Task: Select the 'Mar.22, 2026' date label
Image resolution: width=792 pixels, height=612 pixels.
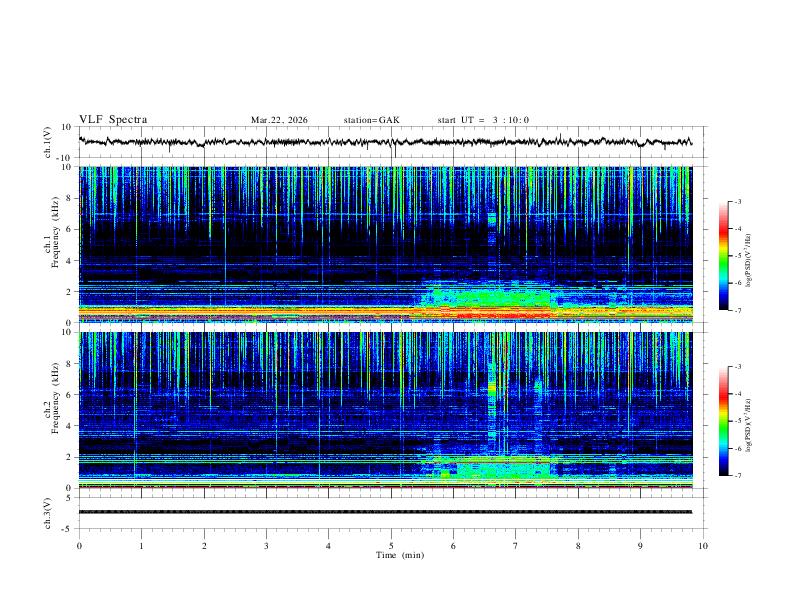Action: click(x=279, y=120)
